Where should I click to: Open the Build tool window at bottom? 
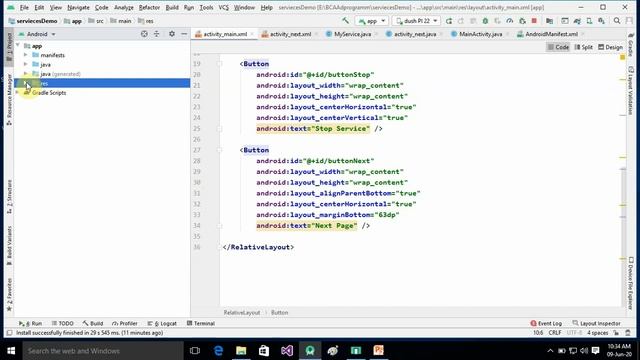[93, 323]
